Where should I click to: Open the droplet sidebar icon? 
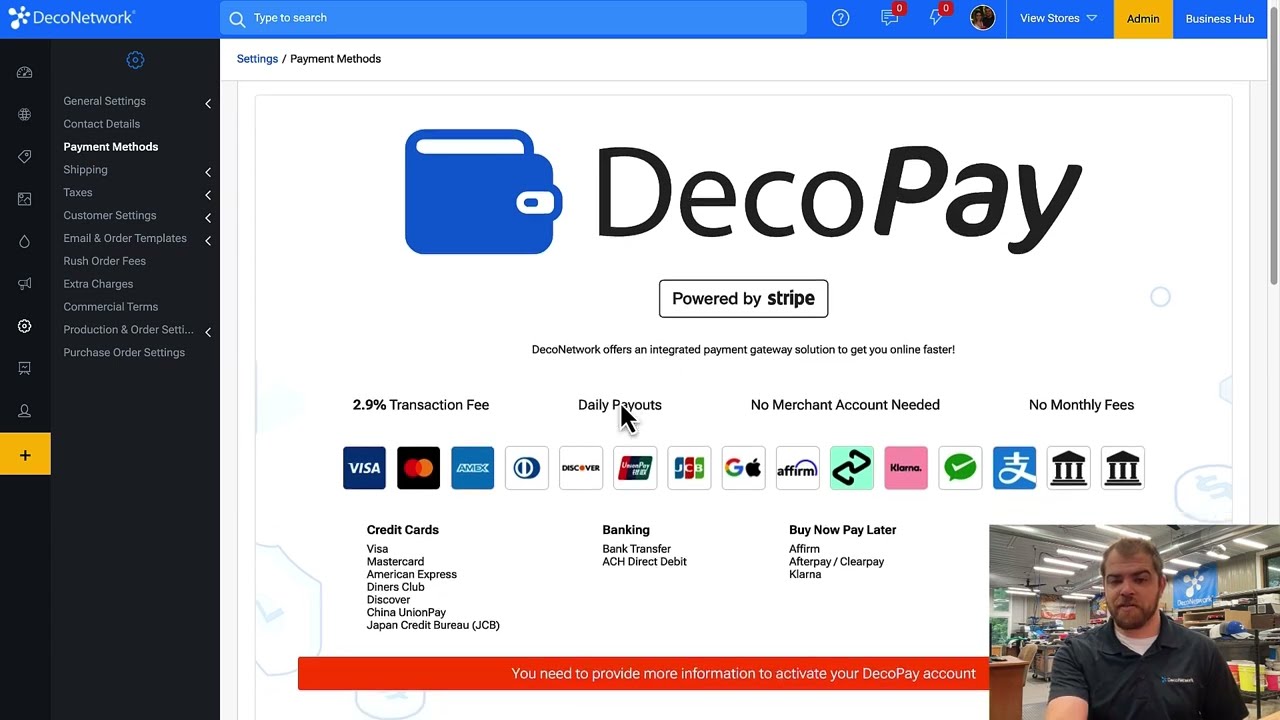tap(25, 241)
